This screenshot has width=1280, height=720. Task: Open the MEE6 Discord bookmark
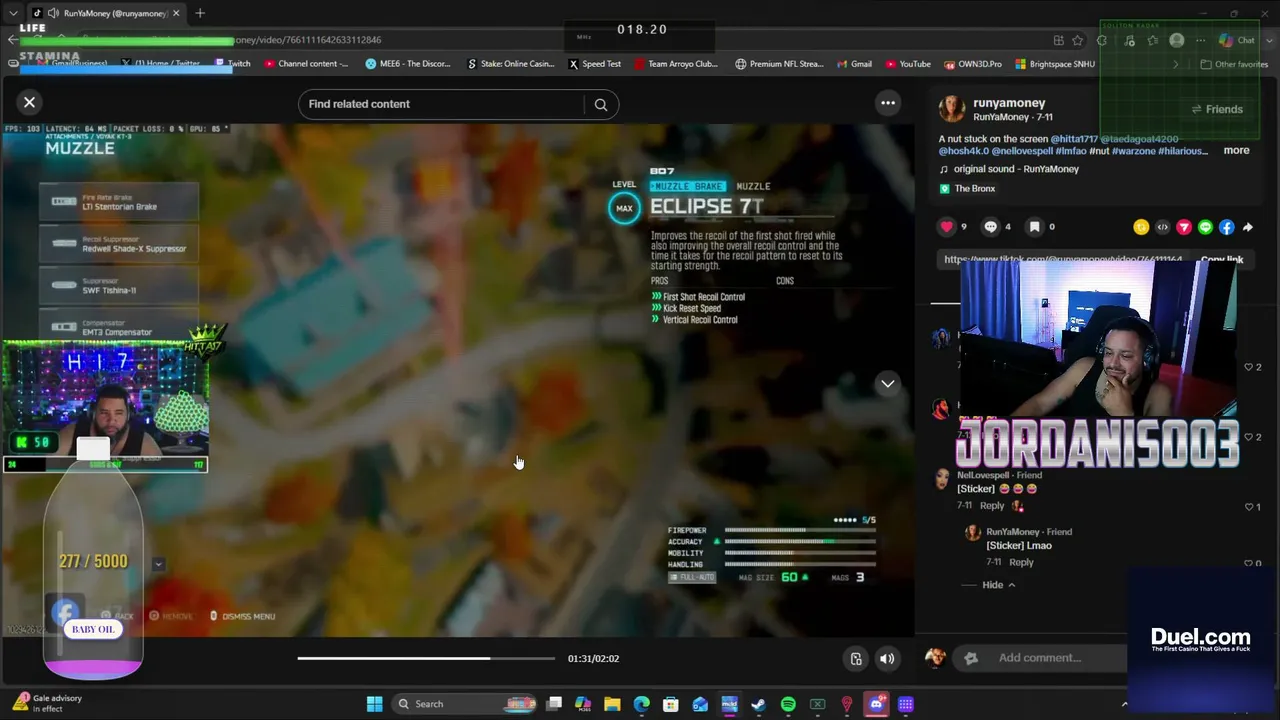(408, 64)
